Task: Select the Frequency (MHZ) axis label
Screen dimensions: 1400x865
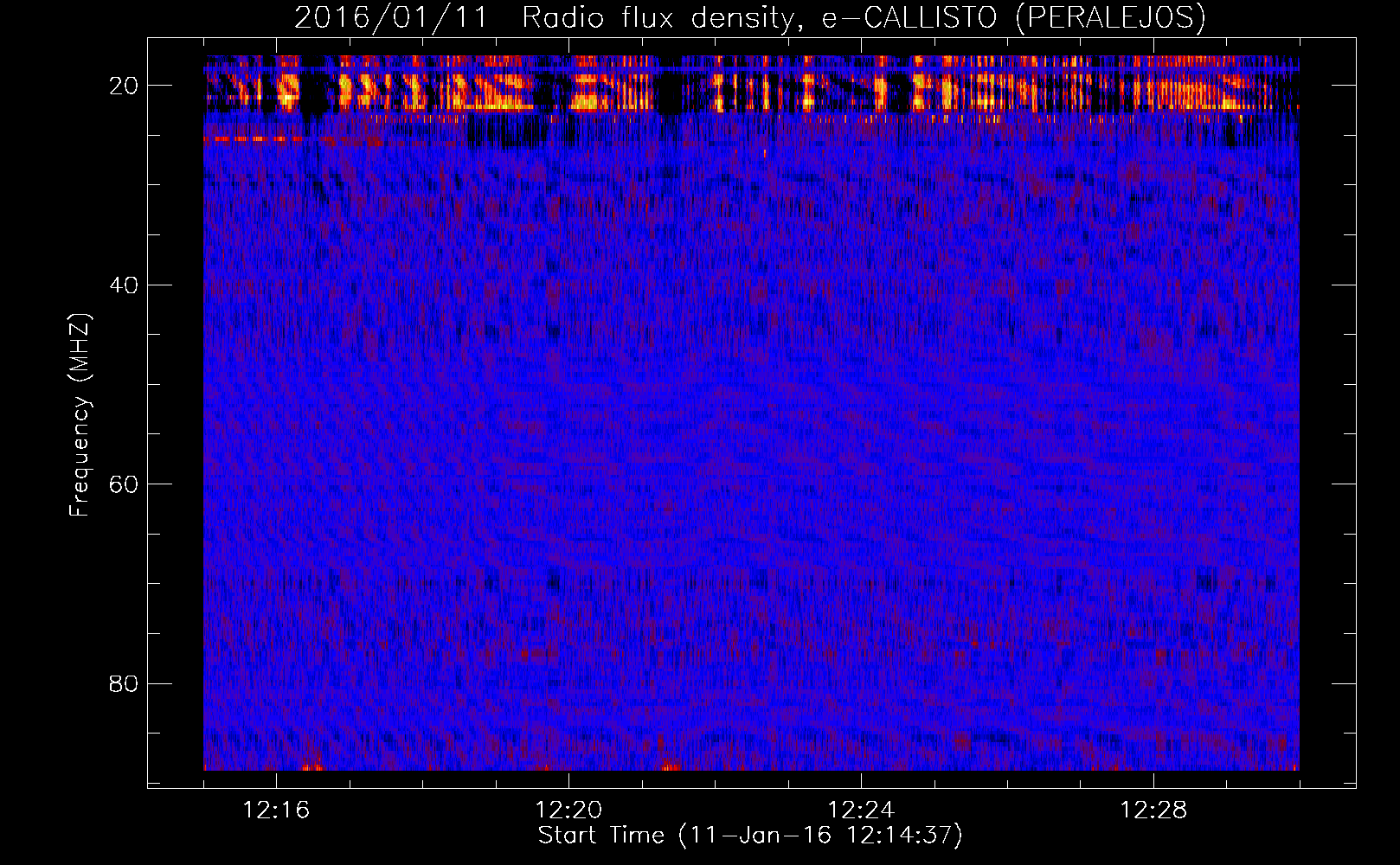Action: pyautogui.click(x=80, y=414)
